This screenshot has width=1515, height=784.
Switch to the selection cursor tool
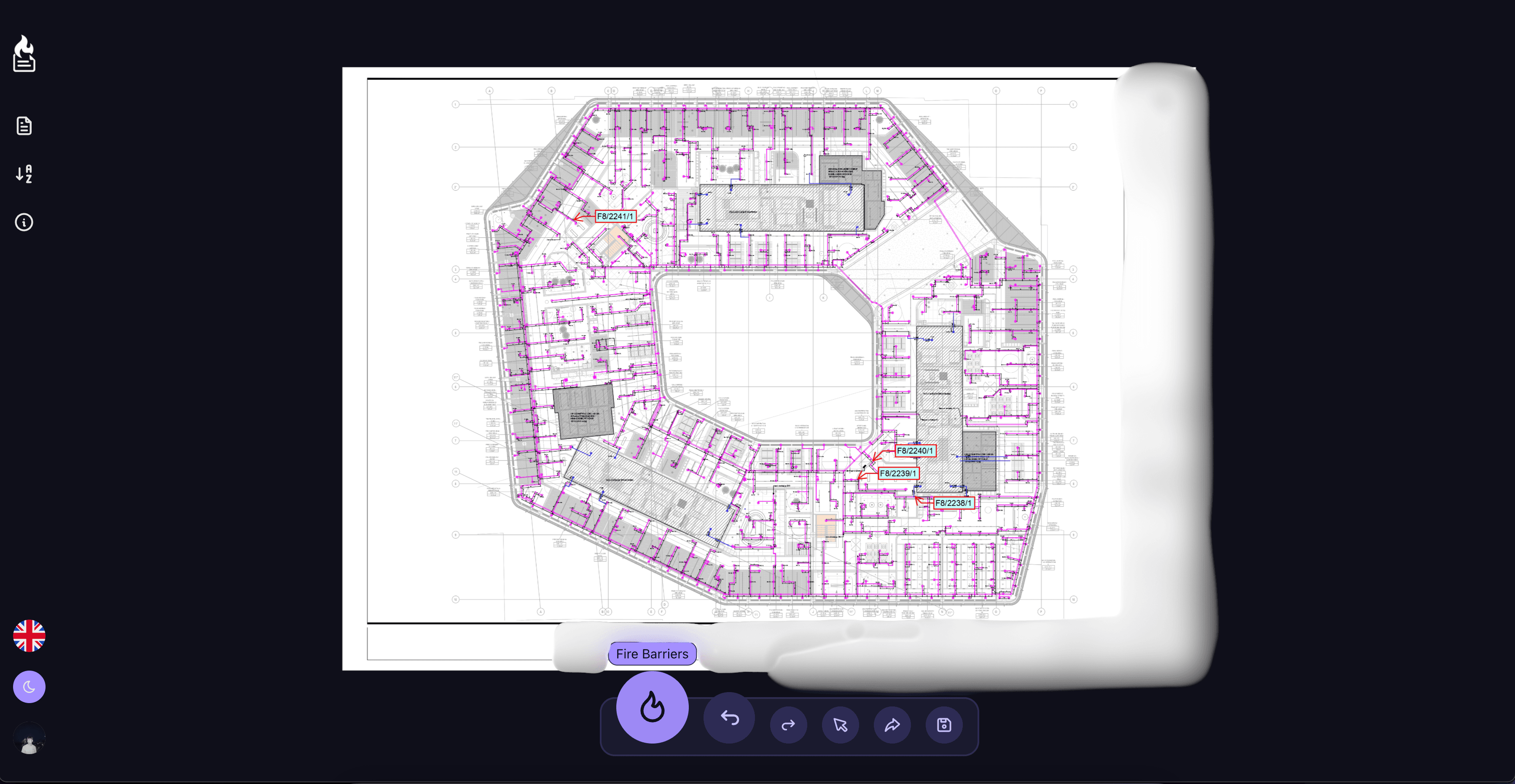[840, 724]
